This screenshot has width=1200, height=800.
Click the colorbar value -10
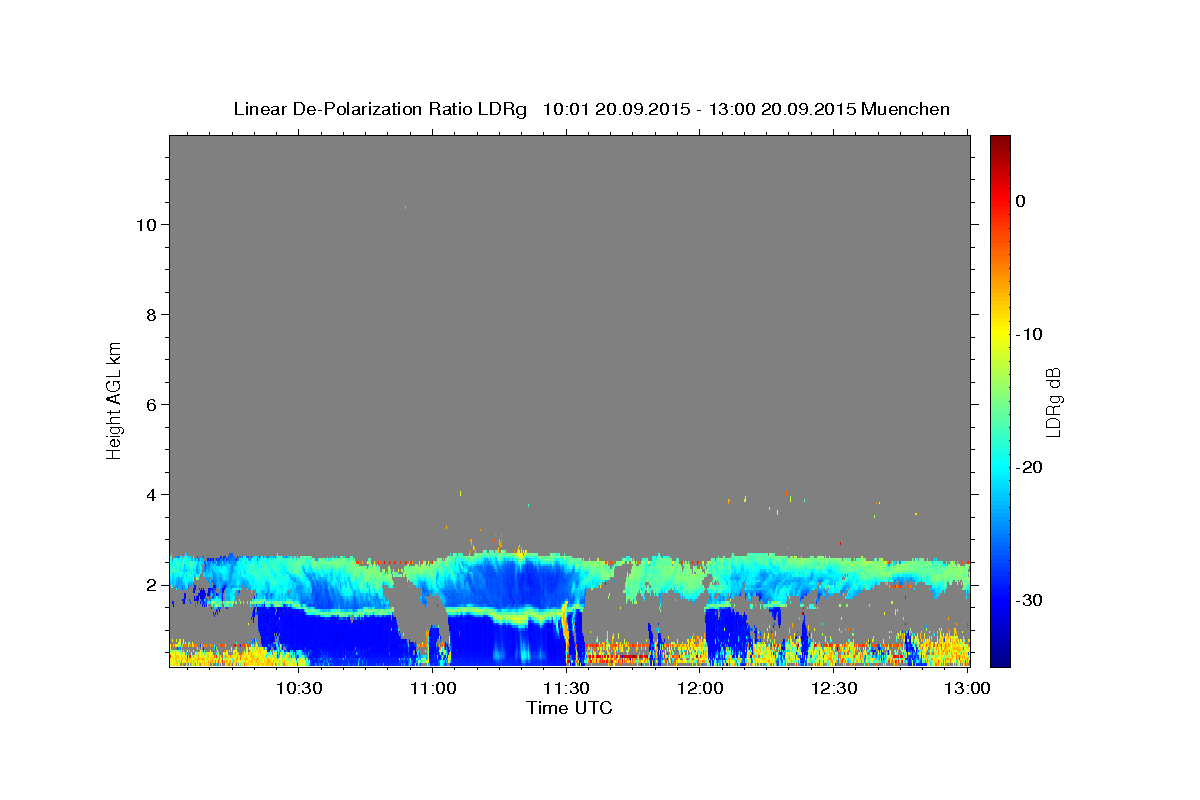click(x=1029, y=334)
